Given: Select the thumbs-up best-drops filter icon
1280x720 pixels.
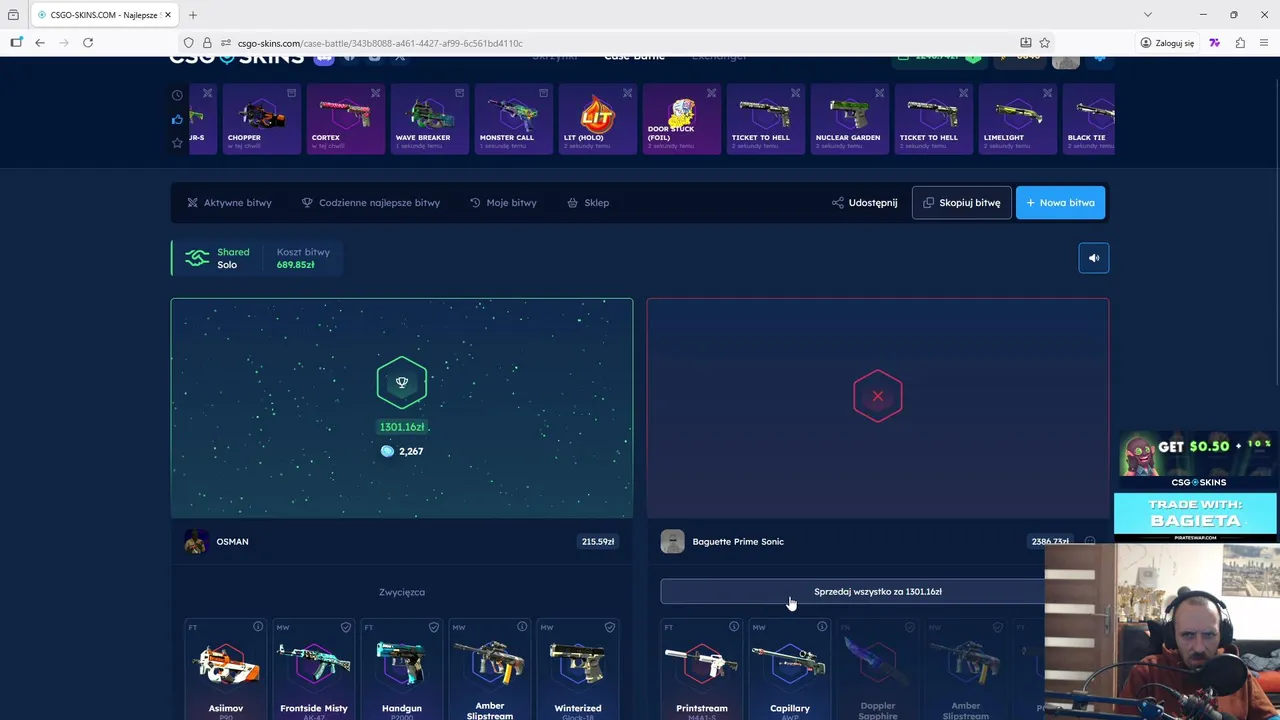Looking at the screenshot, I should coord(177,119).
